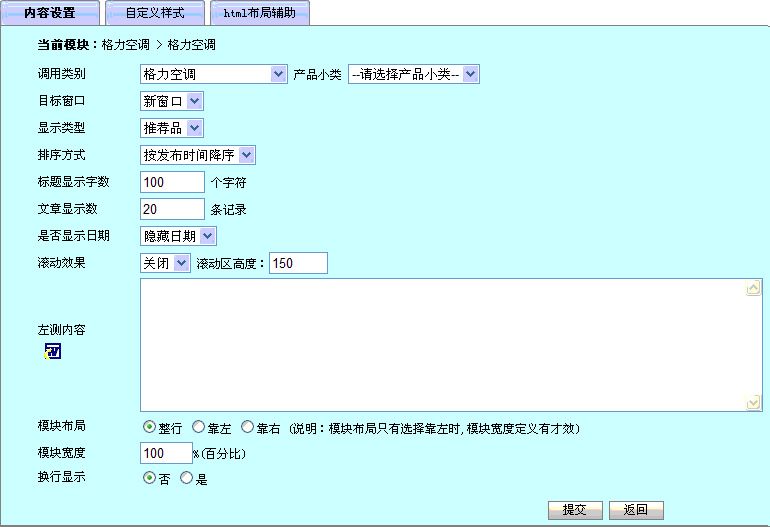Open the 目标窗口 dropdown showing 新窗口
770x527 pixels.
click(x=172, y=101)
